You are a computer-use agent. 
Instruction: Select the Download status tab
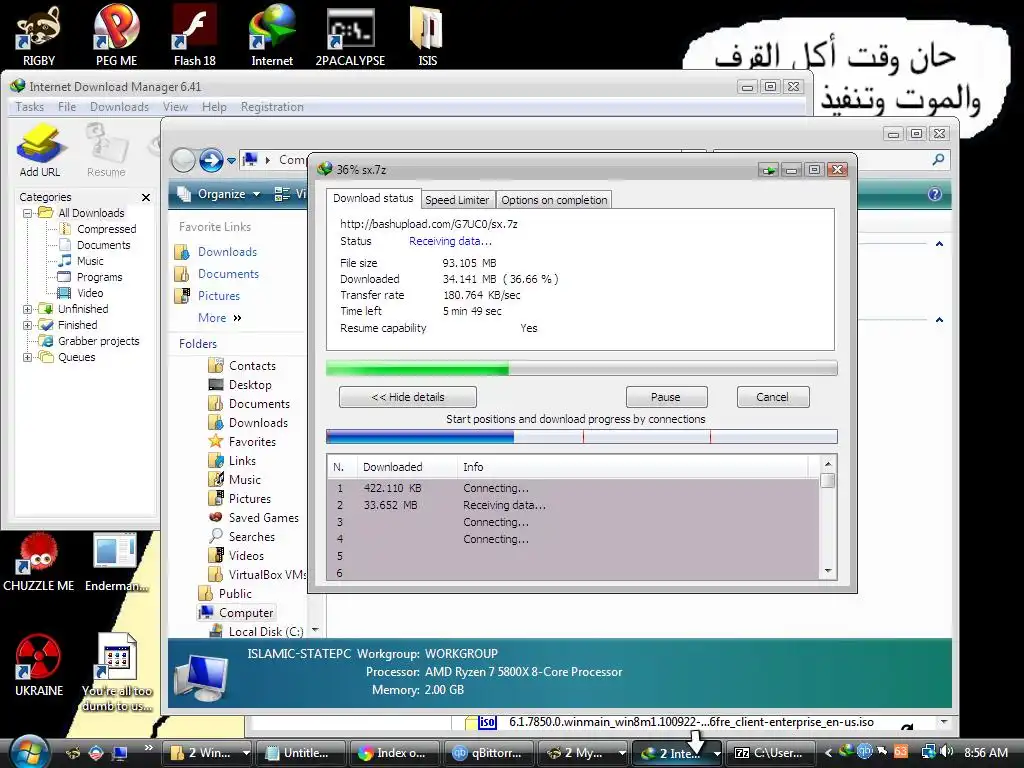[373, 198]
